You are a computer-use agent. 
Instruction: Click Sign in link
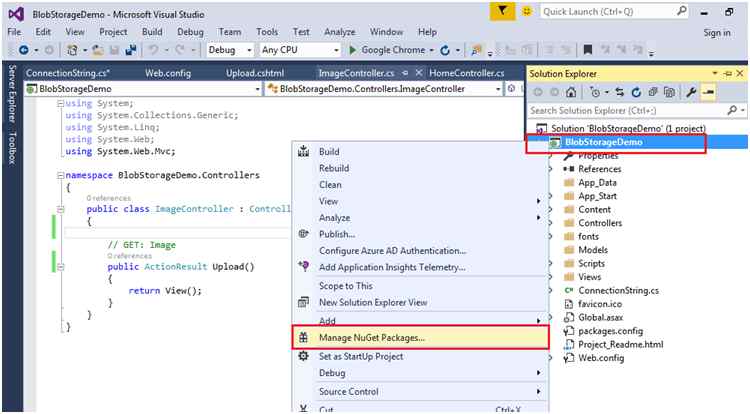(717, 33)
